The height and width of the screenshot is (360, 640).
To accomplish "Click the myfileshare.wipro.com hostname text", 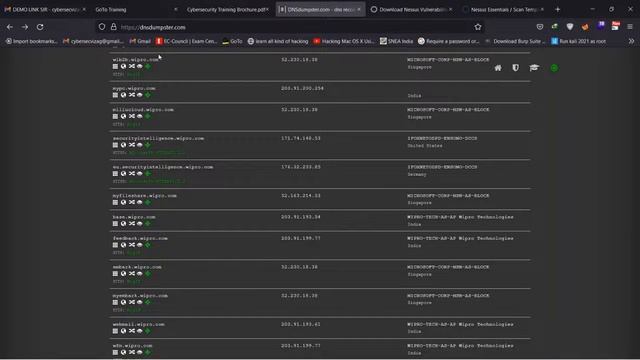I will coord(145,196).
